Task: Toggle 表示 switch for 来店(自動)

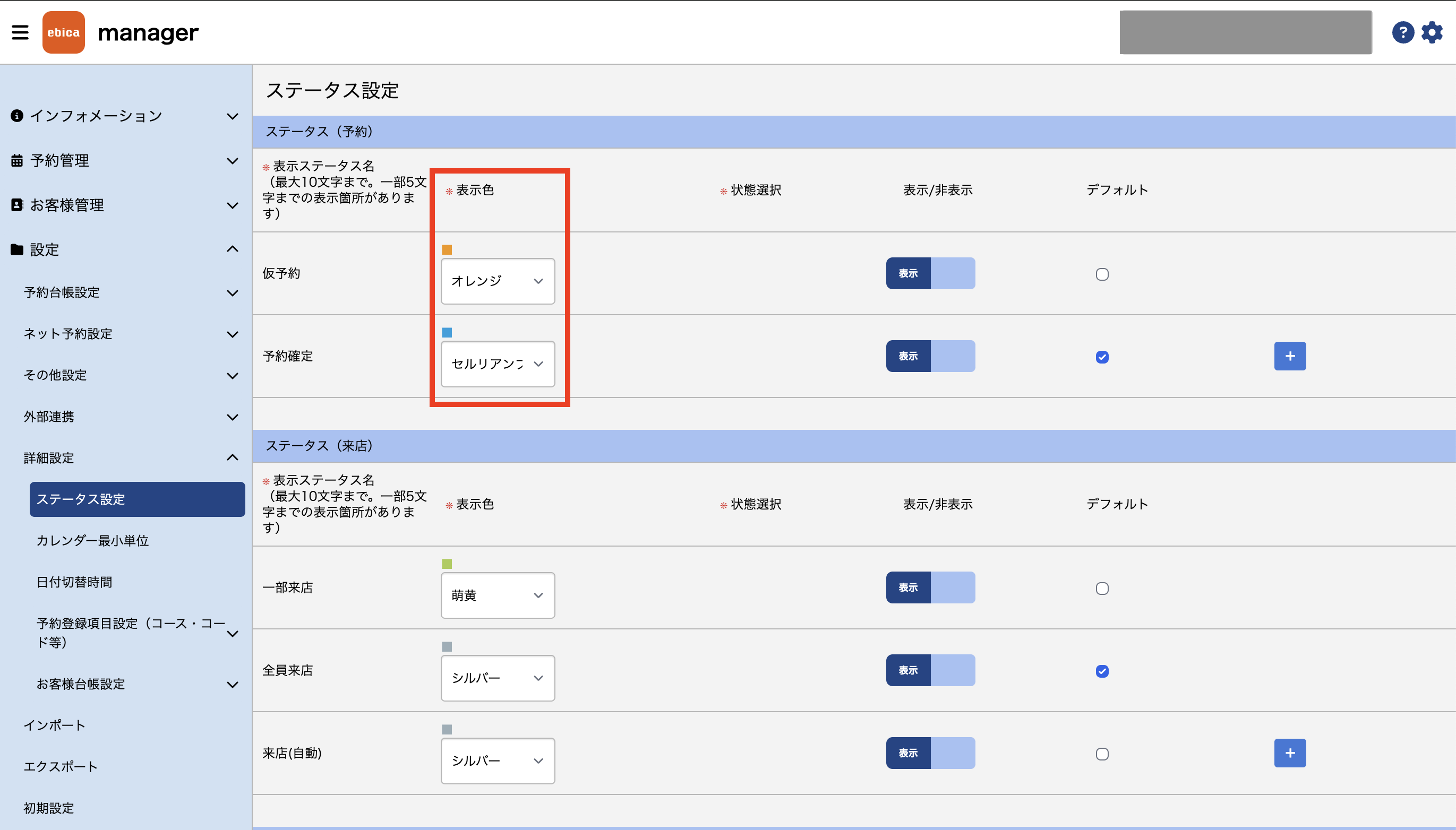Action: tap(930, 753)
